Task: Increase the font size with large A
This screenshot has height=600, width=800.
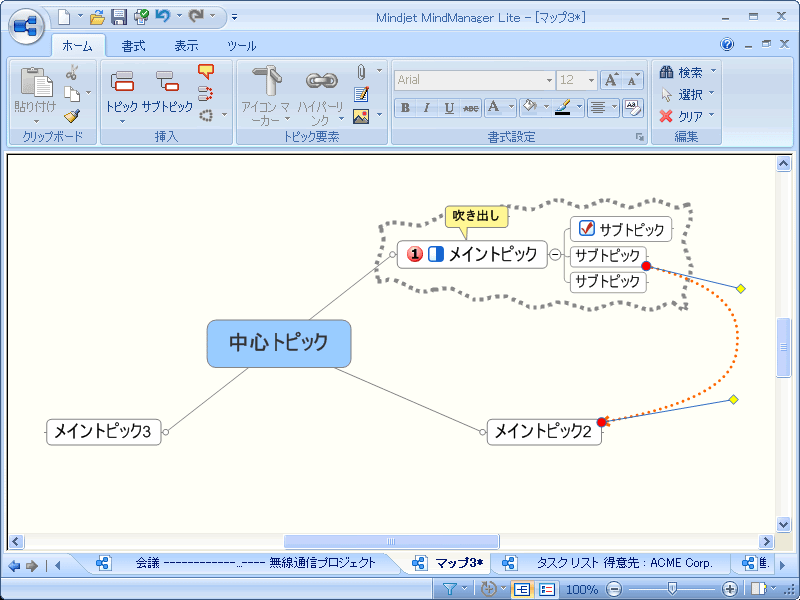Action: 611,80
